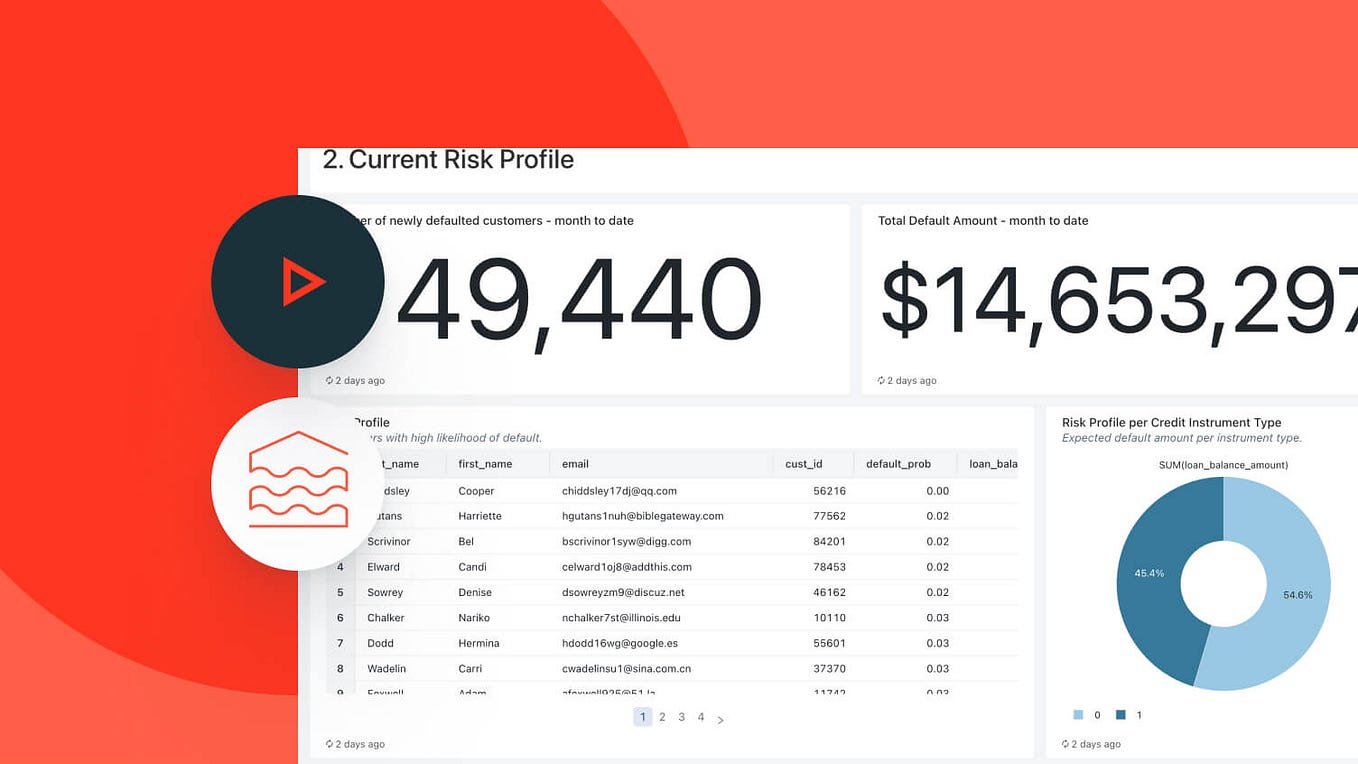
Task: Click 'Expected default amount per instrument type.' subtitle
Action: tap(1182, 438)
